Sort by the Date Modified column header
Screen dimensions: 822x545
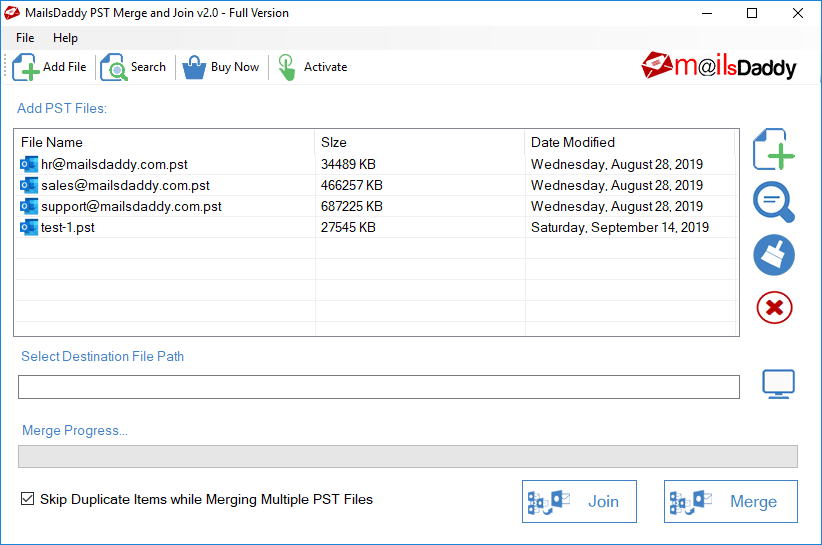(630, 143)
